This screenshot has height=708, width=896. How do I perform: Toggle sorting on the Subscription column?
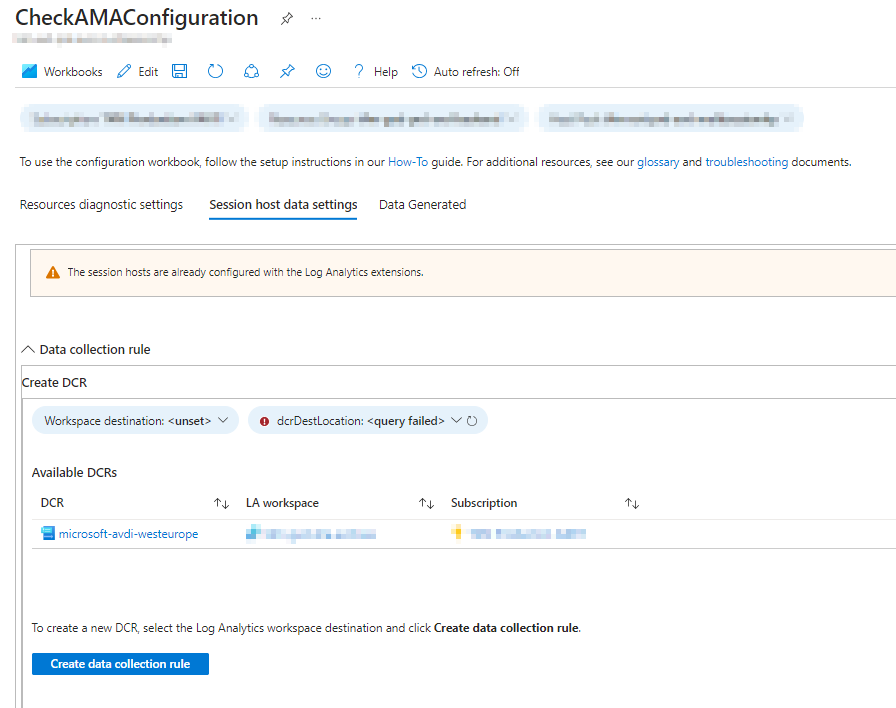point(633,502)
